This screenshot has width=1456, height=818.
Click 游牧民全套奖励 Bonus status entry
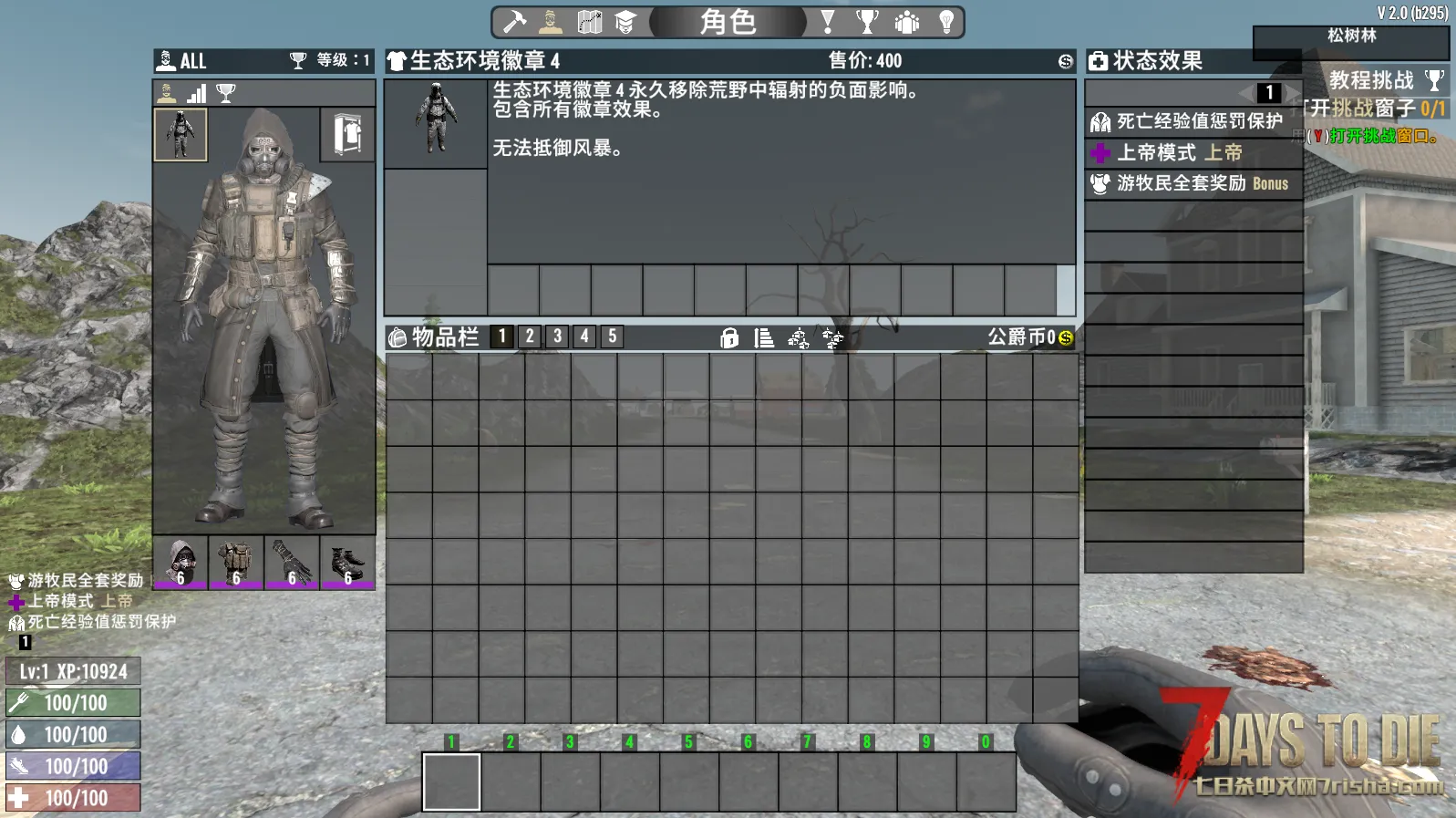click(x=1193, y=184)
